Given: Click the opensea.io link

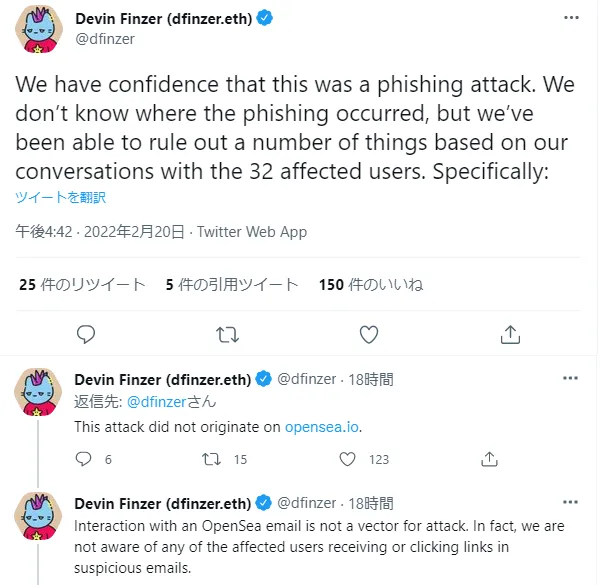Looking at the screenshot, I should (x=322, y=427).
